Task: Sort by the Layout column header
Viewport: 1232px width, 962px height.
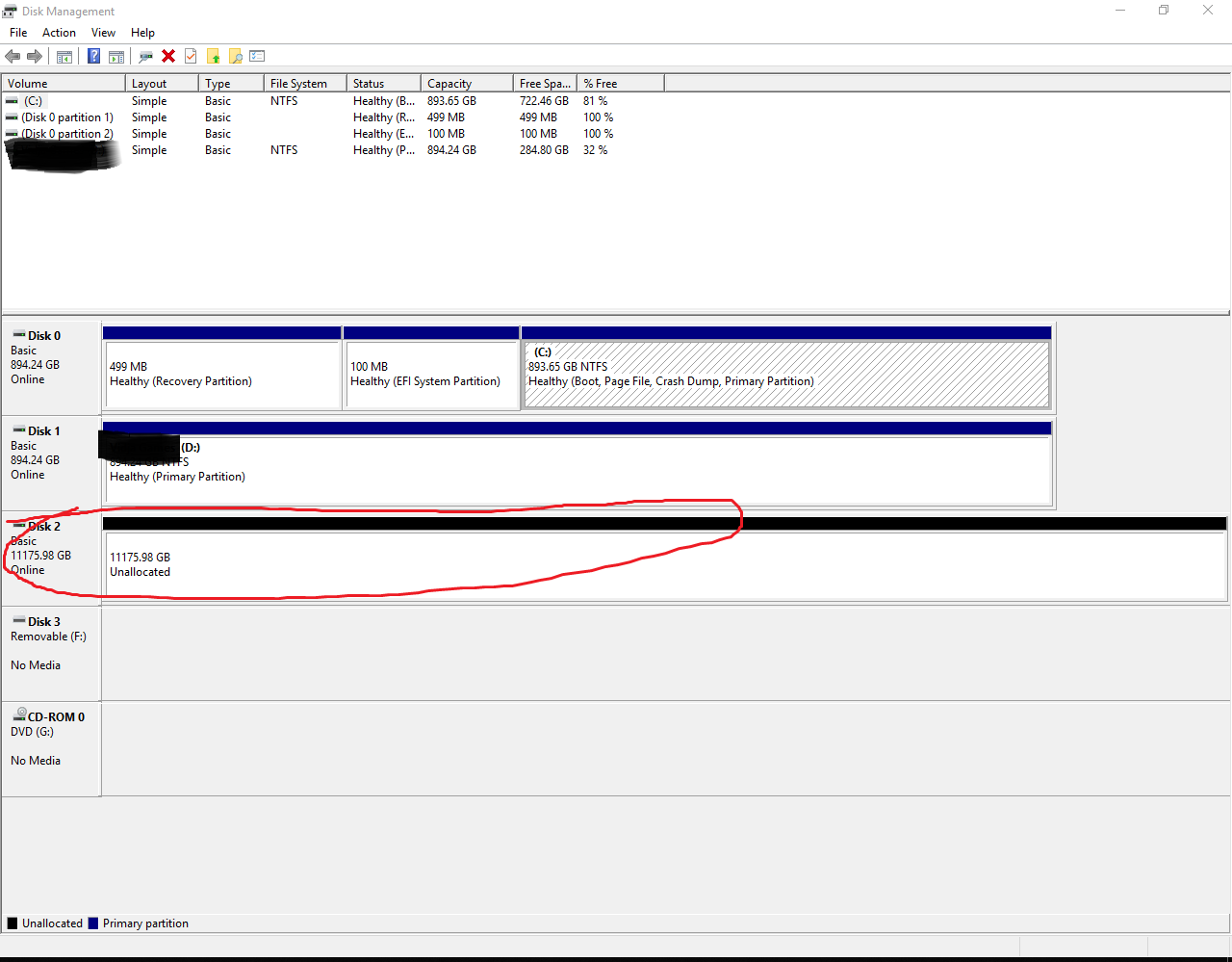Action: [162, 84]
